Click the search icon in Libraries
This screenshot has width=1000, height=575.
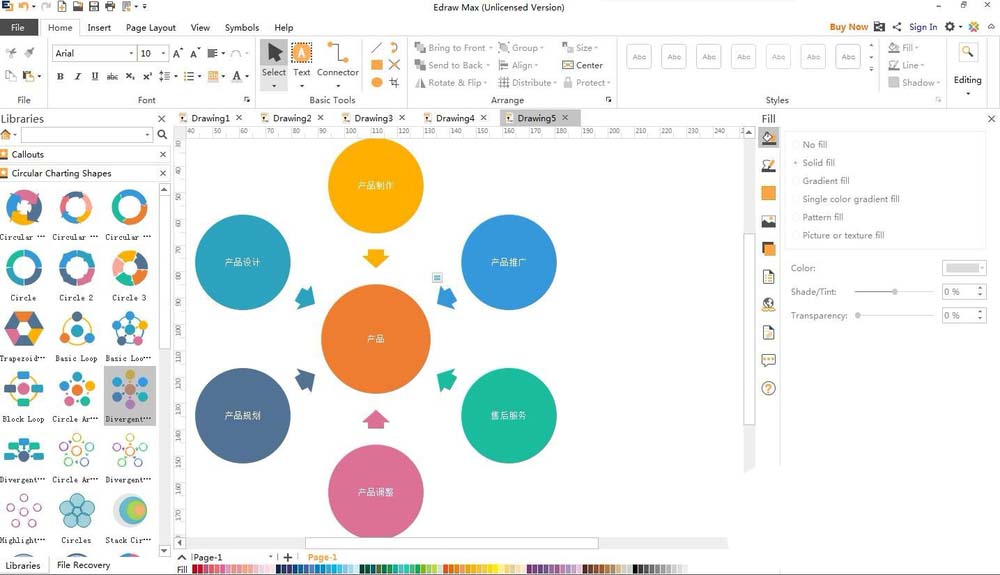(x=162, y=135)
